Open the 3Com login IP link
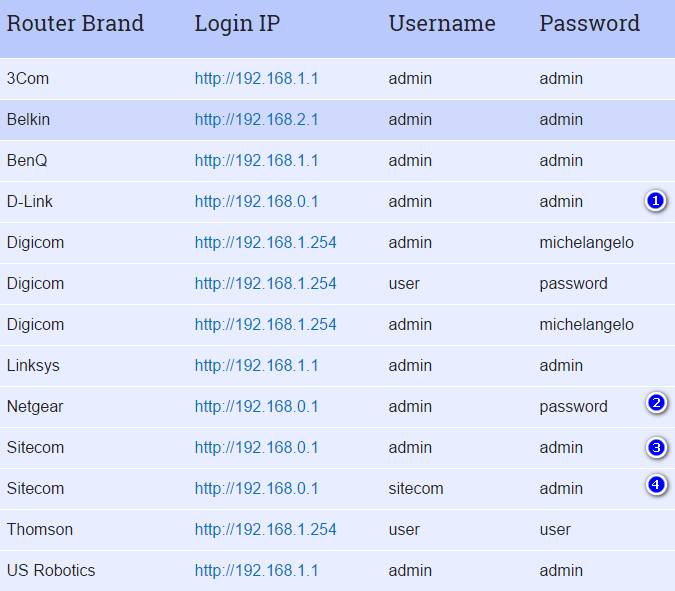 point(257,79)
